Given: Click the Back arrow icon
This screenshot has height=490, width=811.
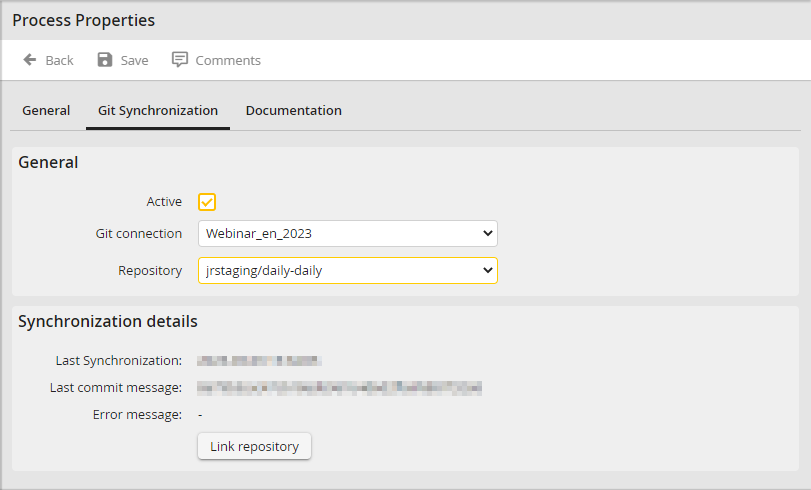Looking at the screenshot, I should click(x=30, y=60).
